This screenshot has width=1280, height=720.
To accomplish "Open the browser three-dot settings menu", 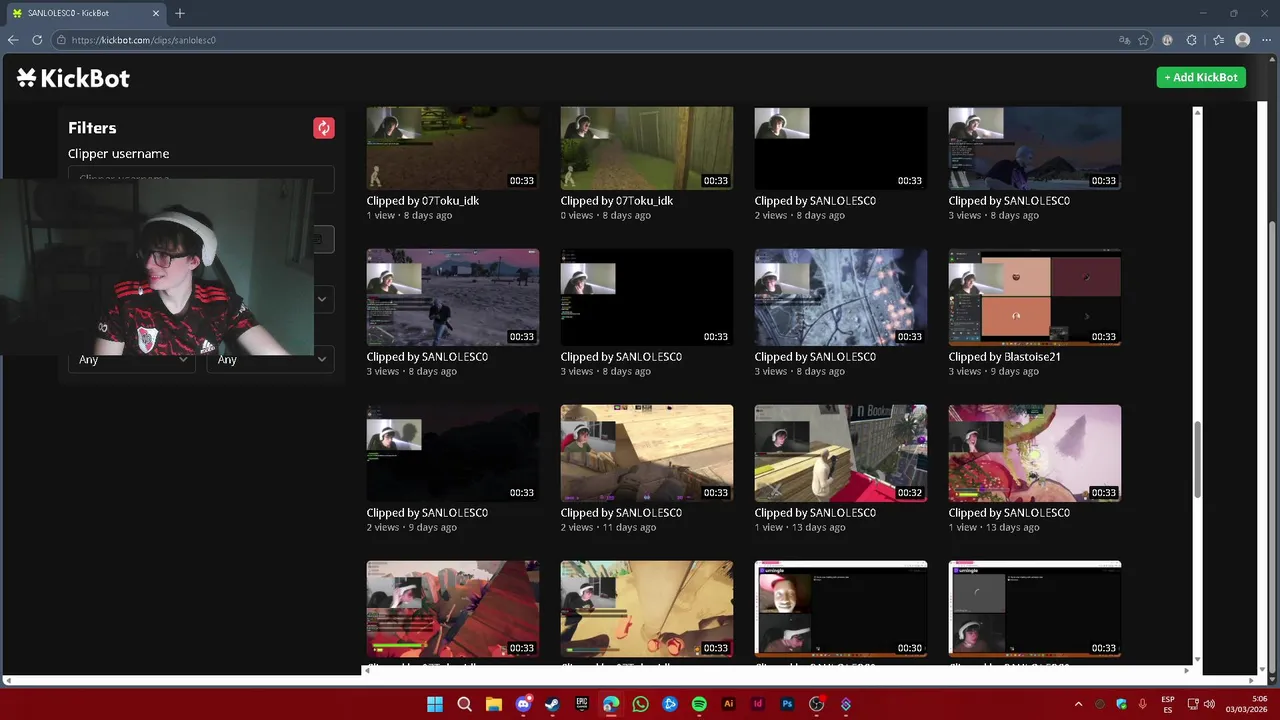I will pos(1265,40).
